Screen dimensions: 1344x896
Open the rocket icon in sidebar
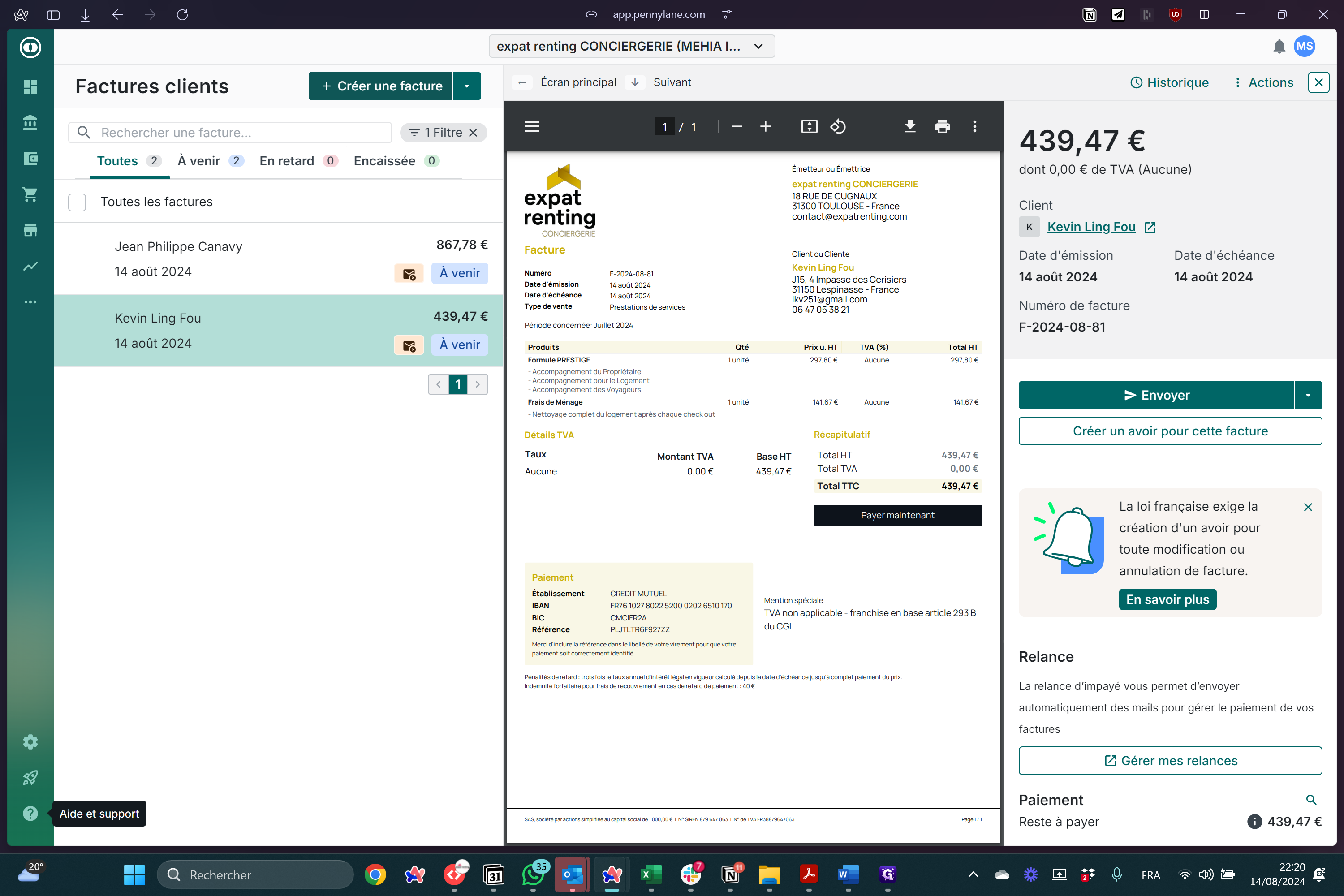tap(30, 778)
